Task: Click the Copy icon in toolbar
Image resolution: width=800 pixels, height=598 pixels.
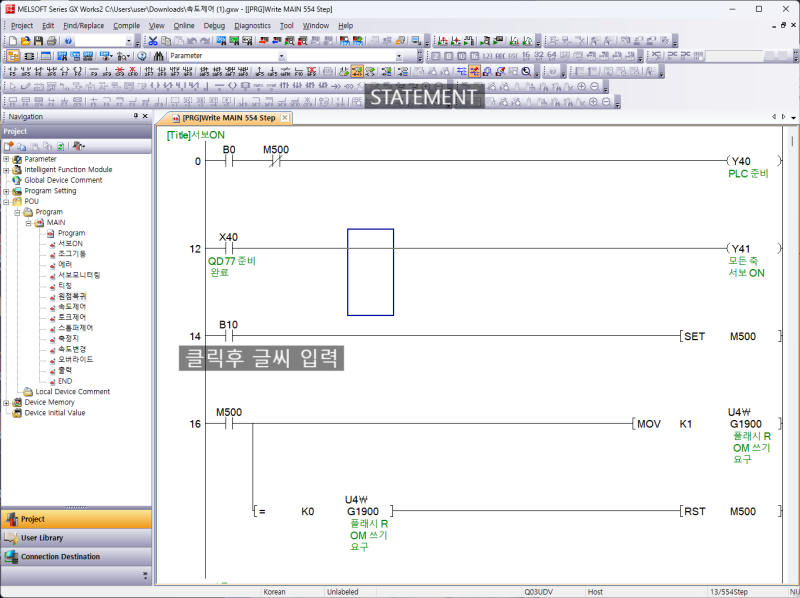Action: (x=166, y=41)
